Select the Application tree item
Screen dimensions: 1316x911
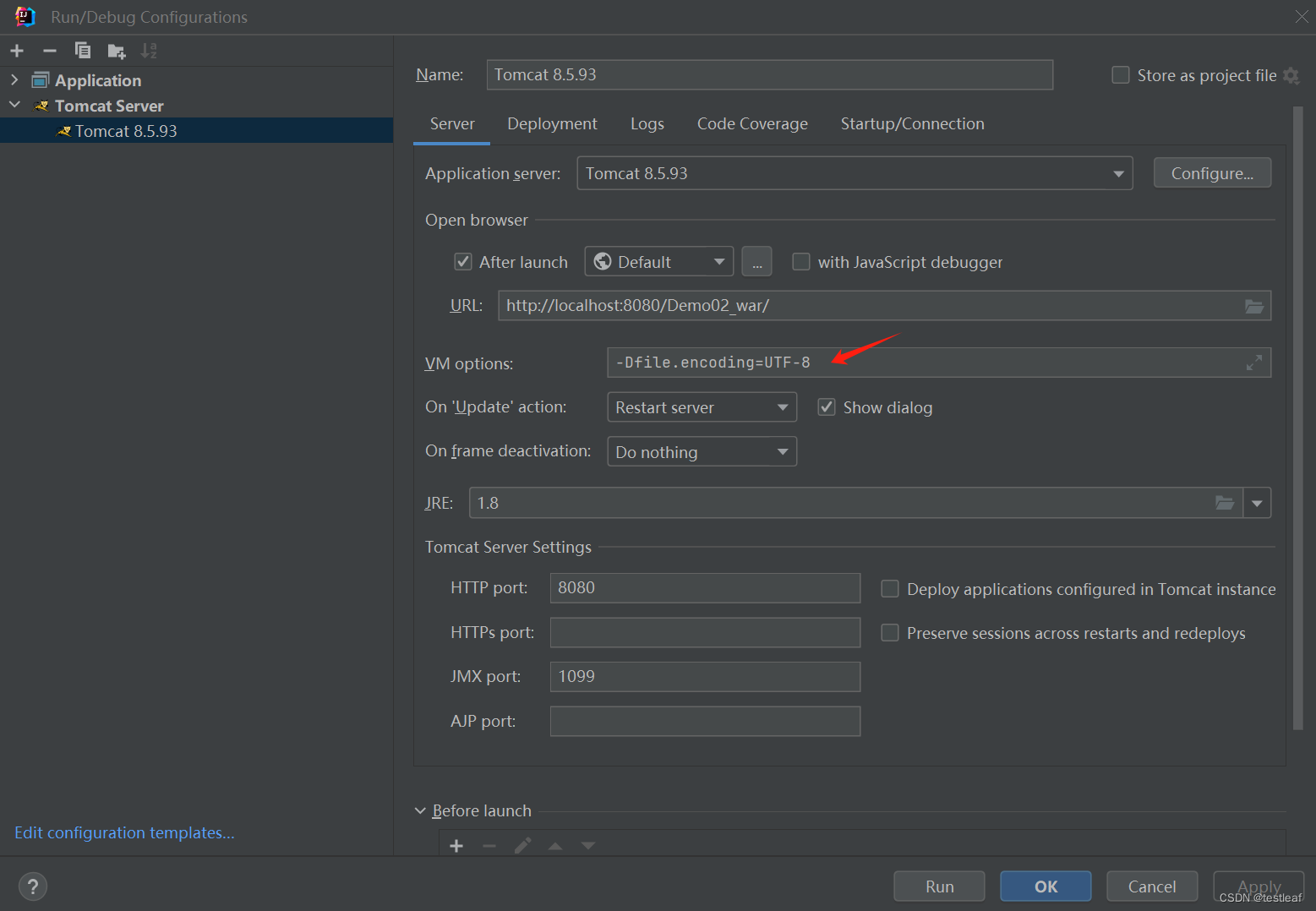pos(98,80)
